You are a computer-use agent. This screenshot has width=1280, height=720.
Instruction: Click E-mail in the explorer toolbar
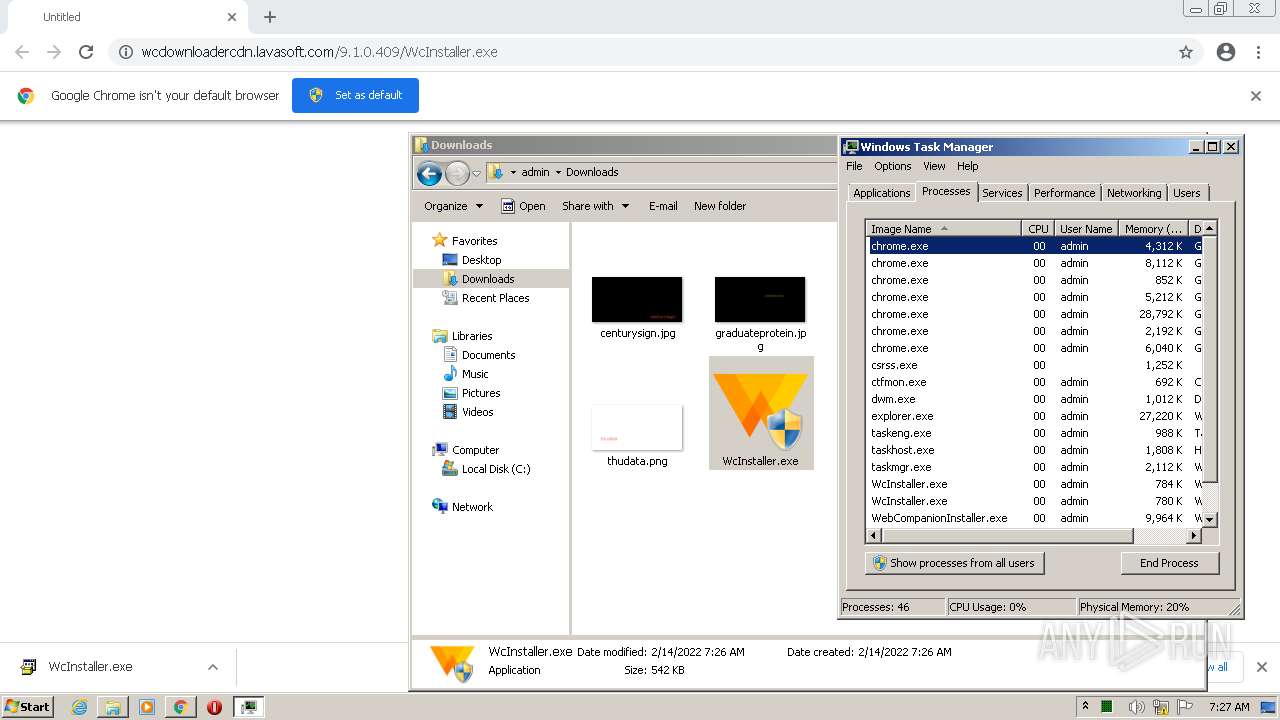point(663,206)
